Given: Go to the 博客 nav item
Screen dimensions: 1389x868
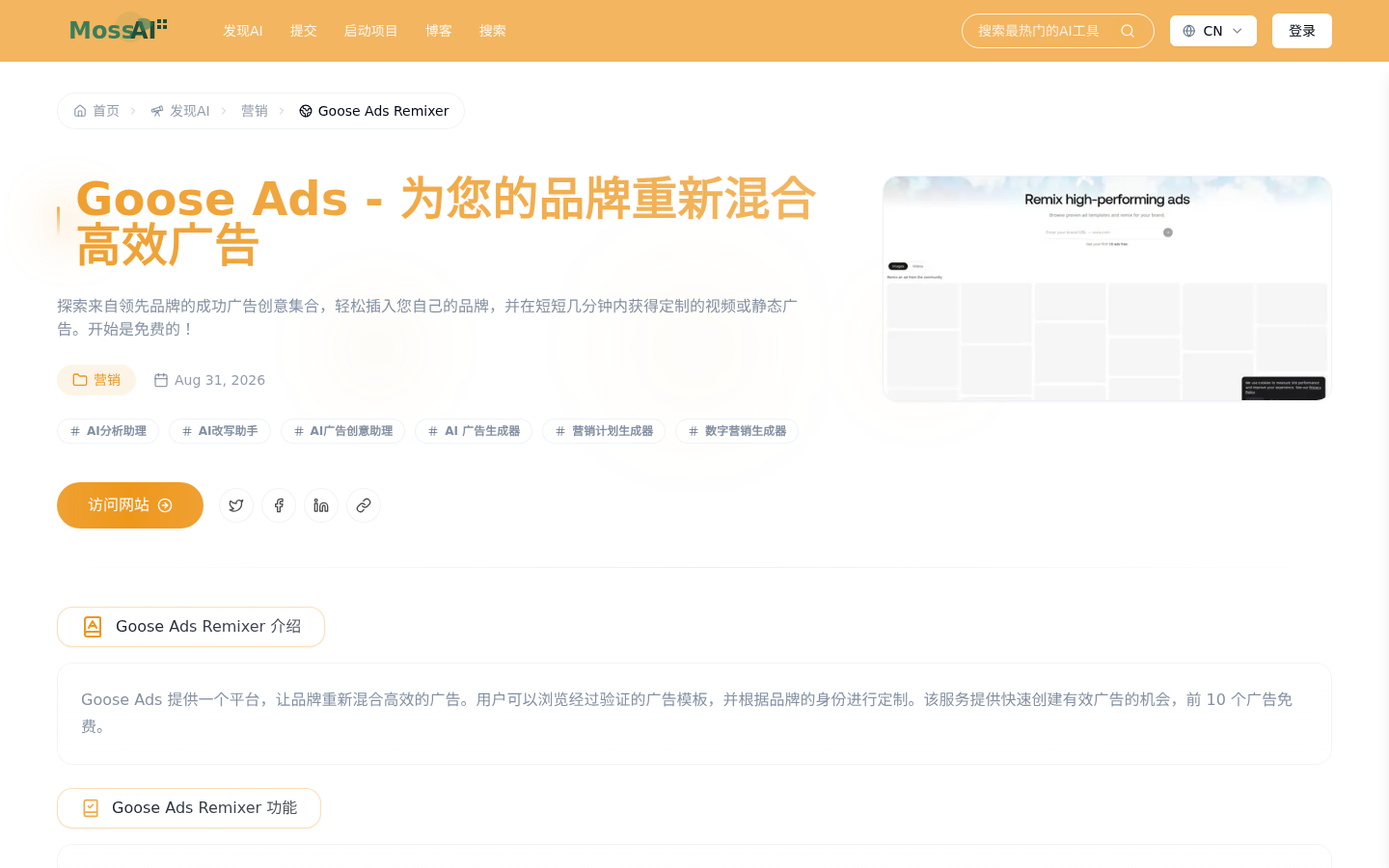Looking at the screenshot, I should [439, 31].
